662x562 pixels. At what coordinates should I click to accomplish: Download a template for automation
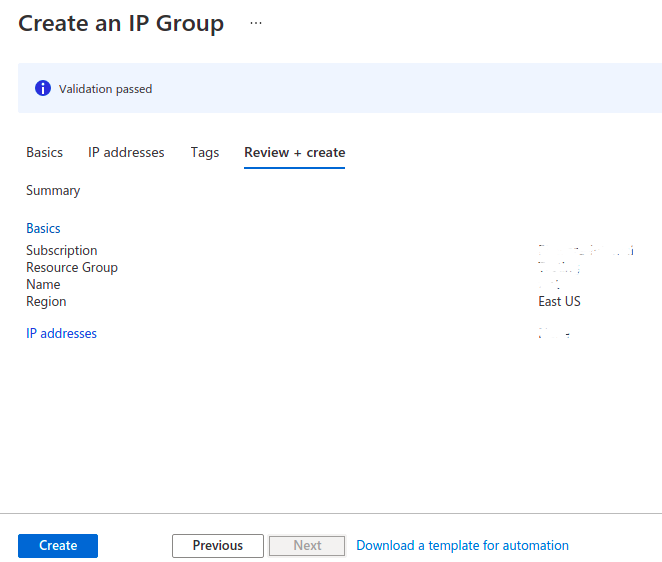pos(462,546)
